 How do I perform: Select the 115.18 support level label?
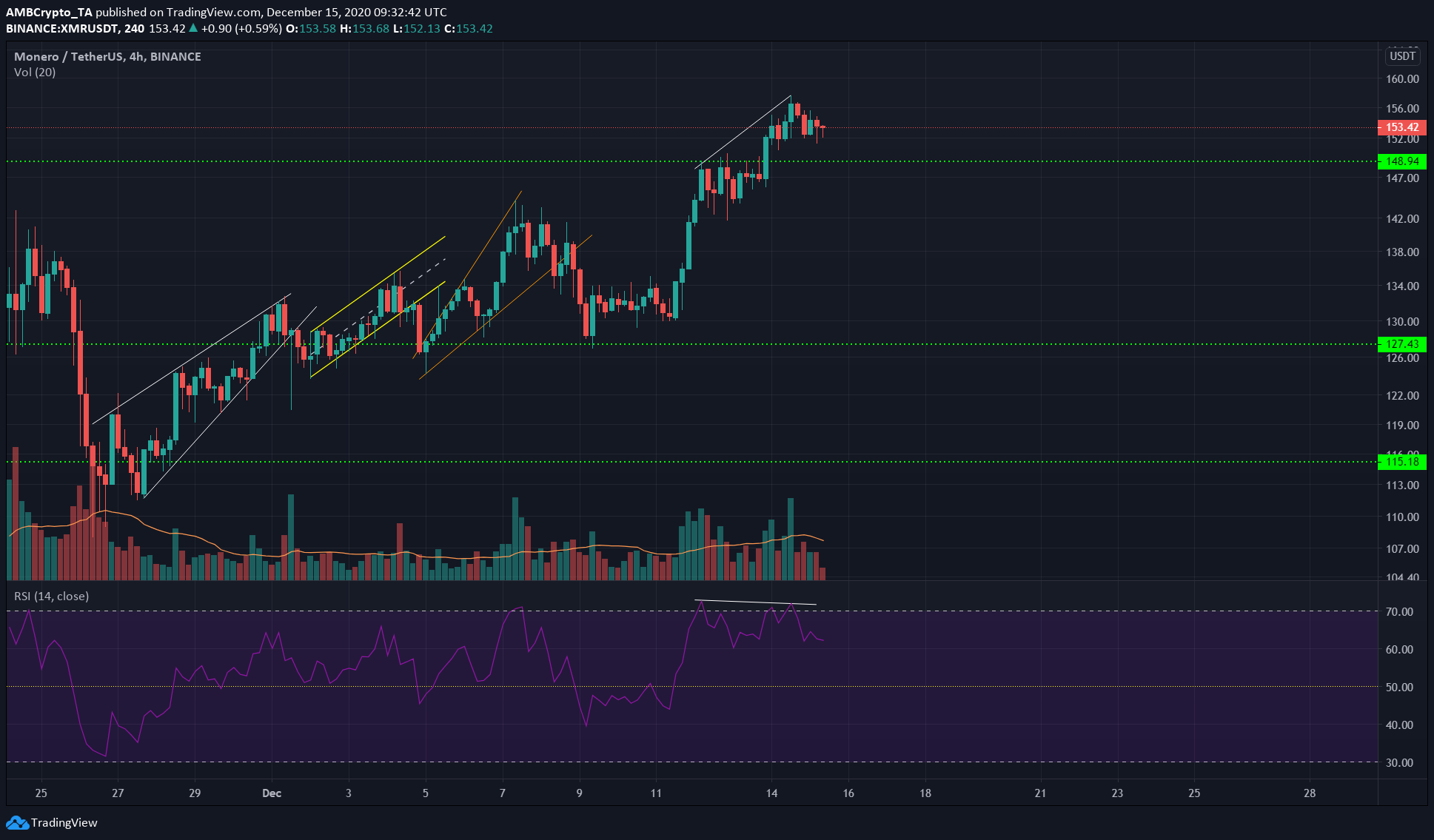[x=1402, y=462]
